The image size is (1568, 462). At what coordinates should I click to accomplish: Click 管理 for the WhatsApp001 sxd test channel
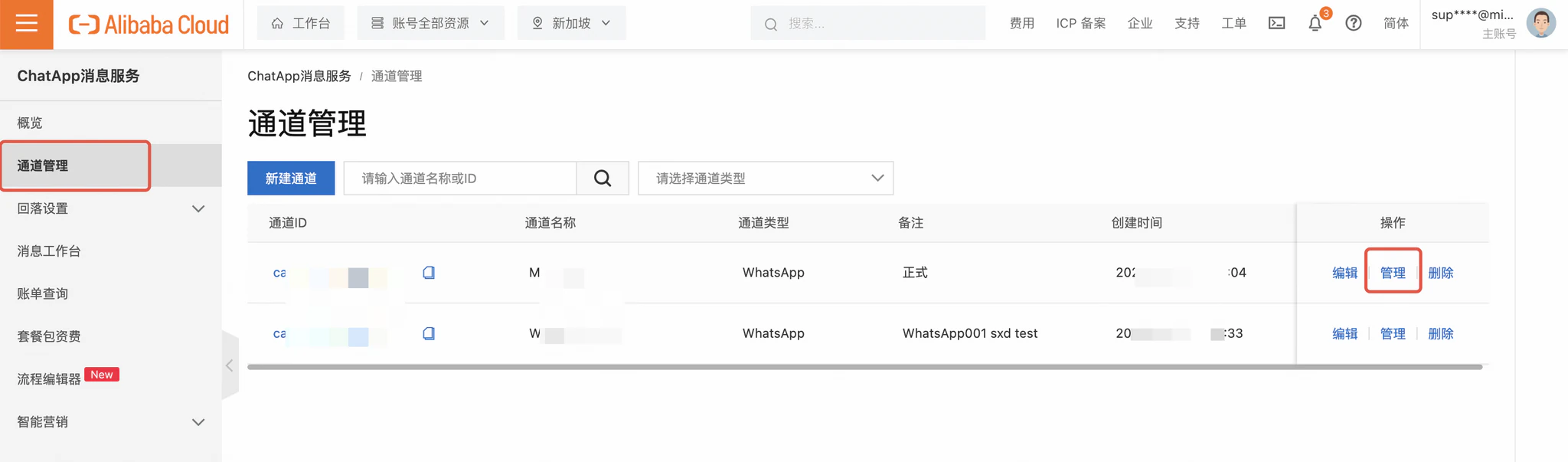click(x=1393, y=333)
